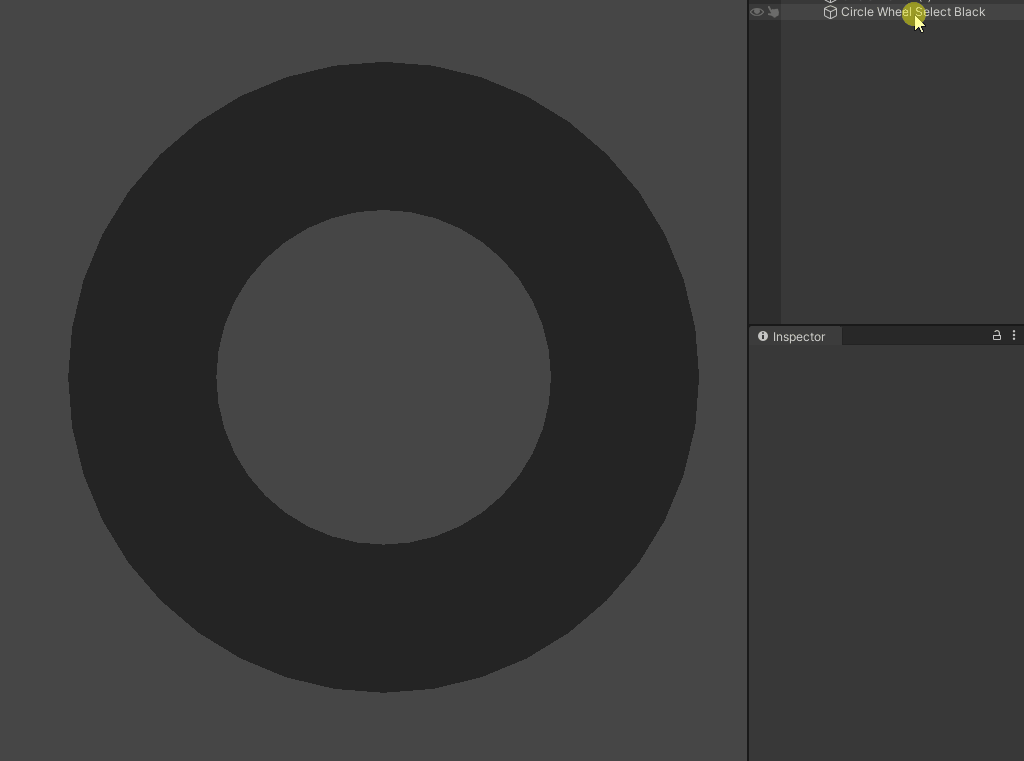1024x761 pixels.
Task: Click empty area below hierarchy items
Action: point(901,170)
